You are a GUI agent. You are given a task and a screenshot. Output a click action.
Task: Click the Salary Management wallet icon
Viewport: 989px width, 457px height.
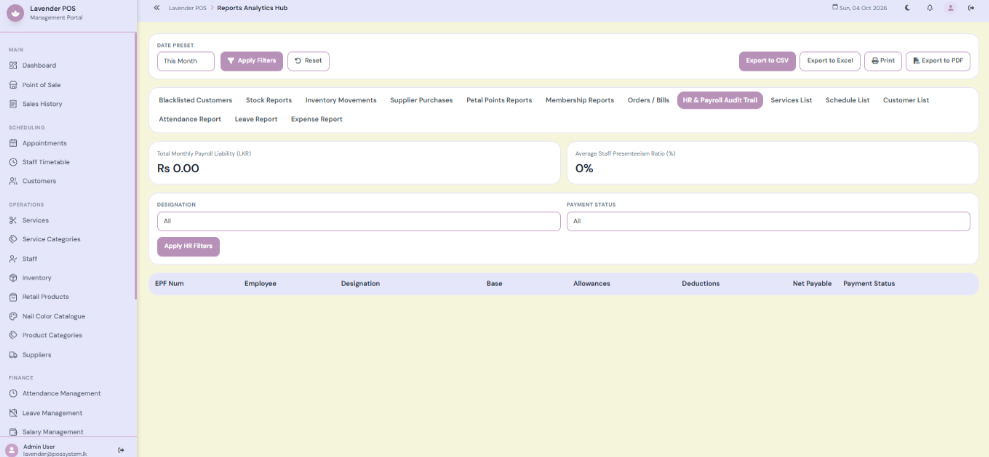point(13,432)
